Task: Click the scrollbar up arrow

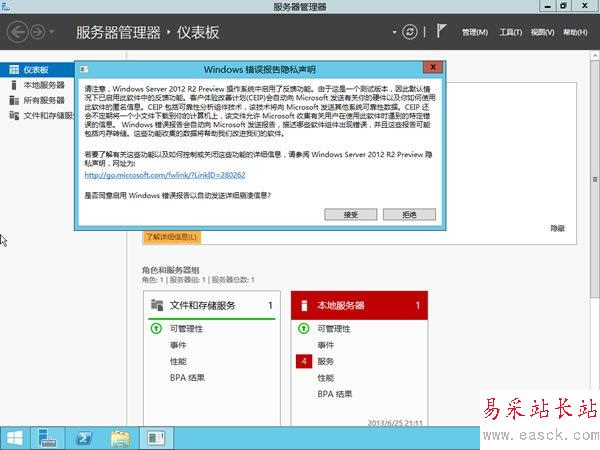Action: [x=595, y=55]
